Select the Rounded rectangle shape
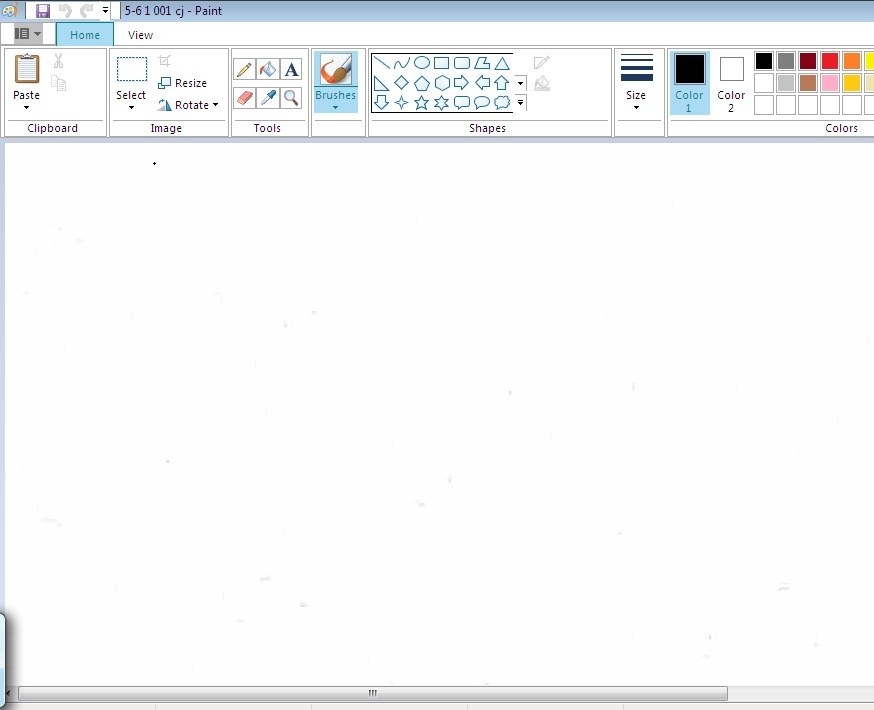The image size is (874, 710). (x=462, y=62)
